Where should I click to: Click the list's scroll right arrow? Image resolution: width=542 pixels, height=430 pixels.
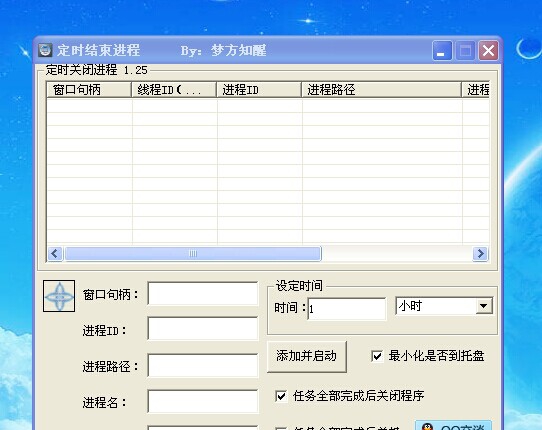click(480, 254)
